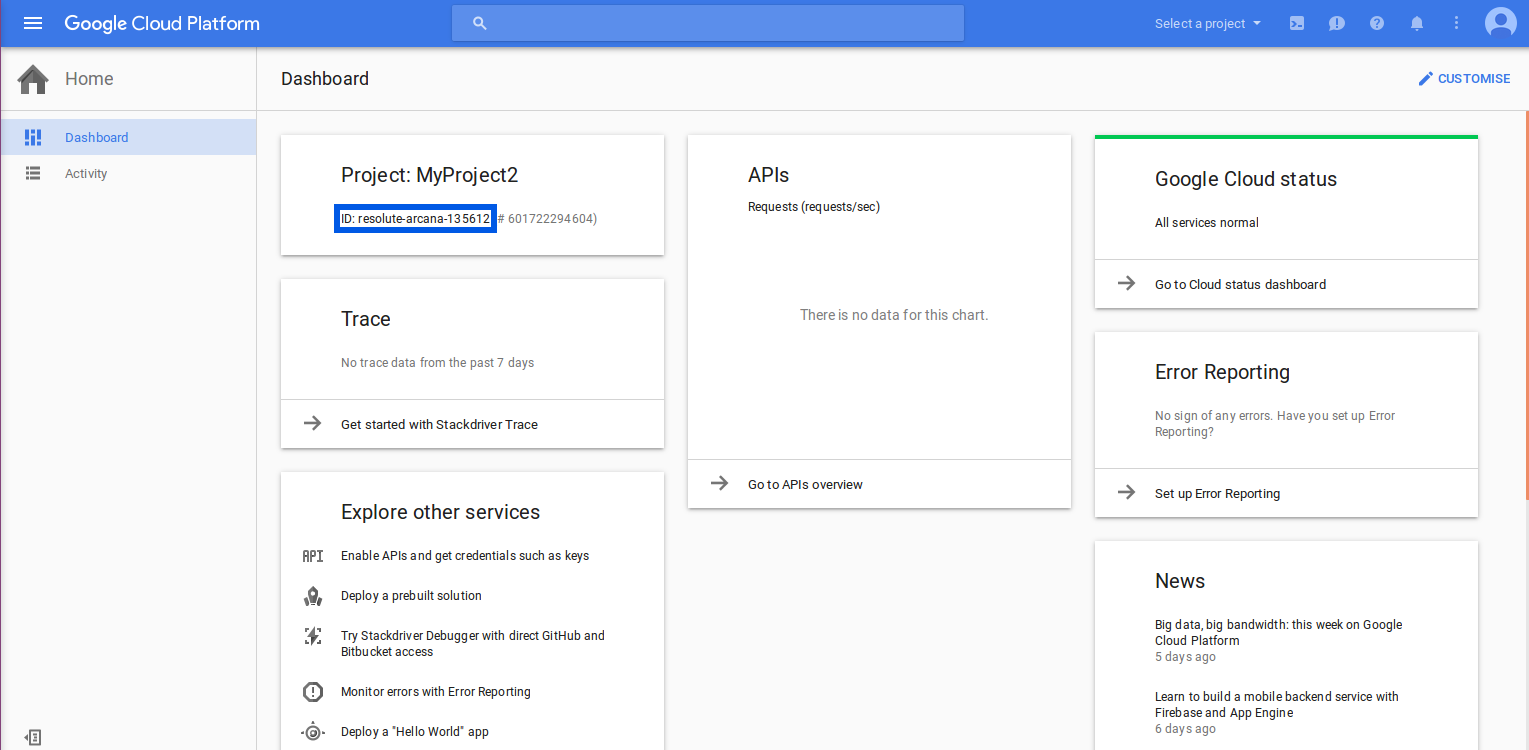
Task: Click the top search bar
Action: (708, 23)
